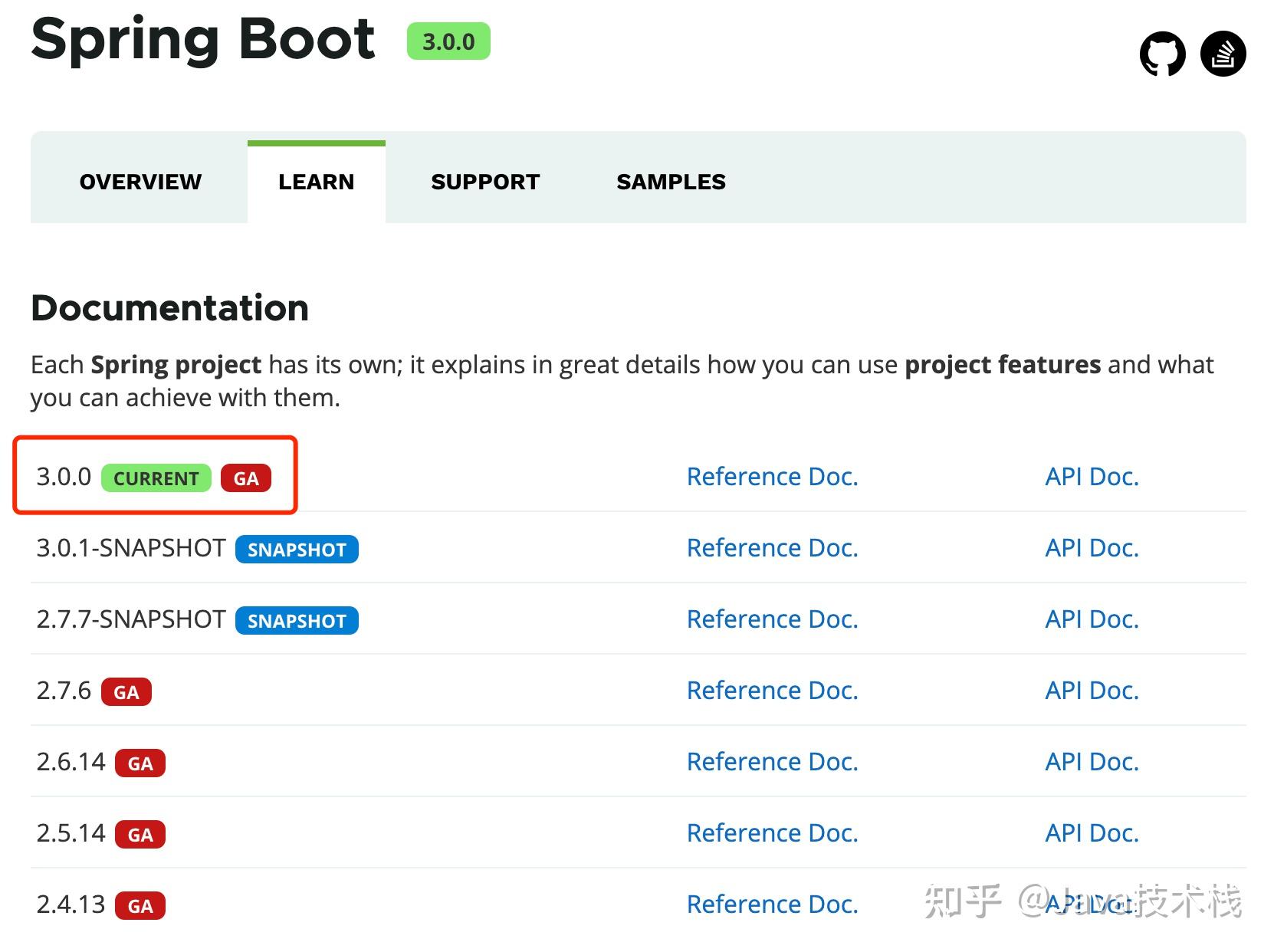This screenshot has height=952, width=1274.
Task: Open Reference Doc for 2.7.7-SNAPSHOT
Action: pos(772,619)
